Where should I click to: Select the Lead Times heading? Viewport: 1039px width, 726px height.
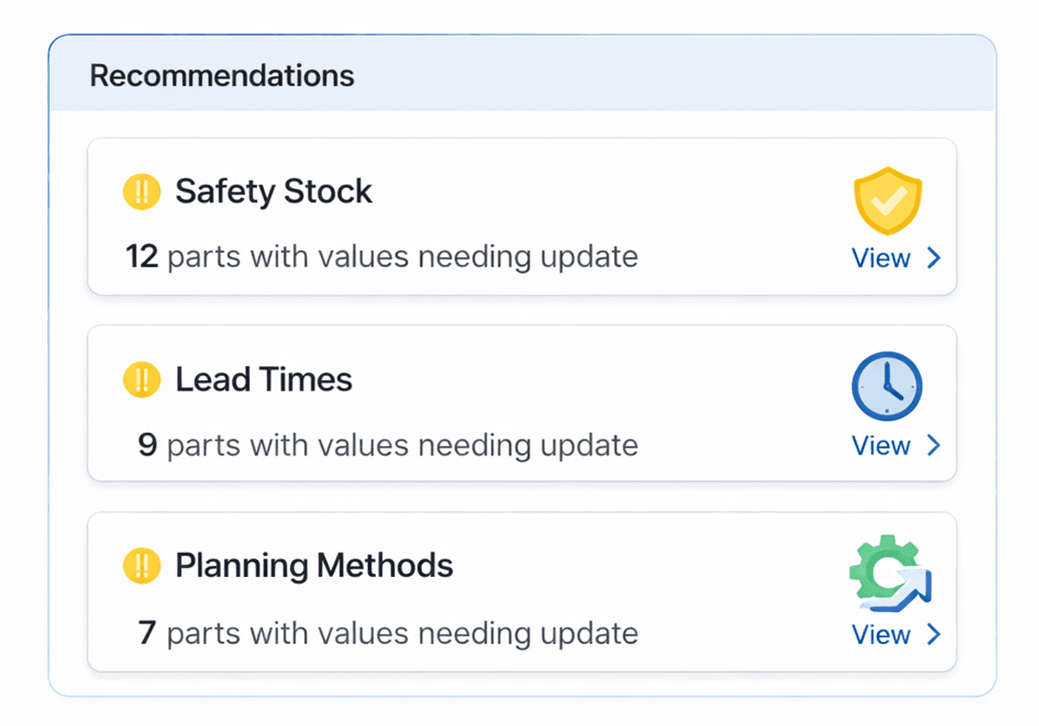tap(264, 379)
